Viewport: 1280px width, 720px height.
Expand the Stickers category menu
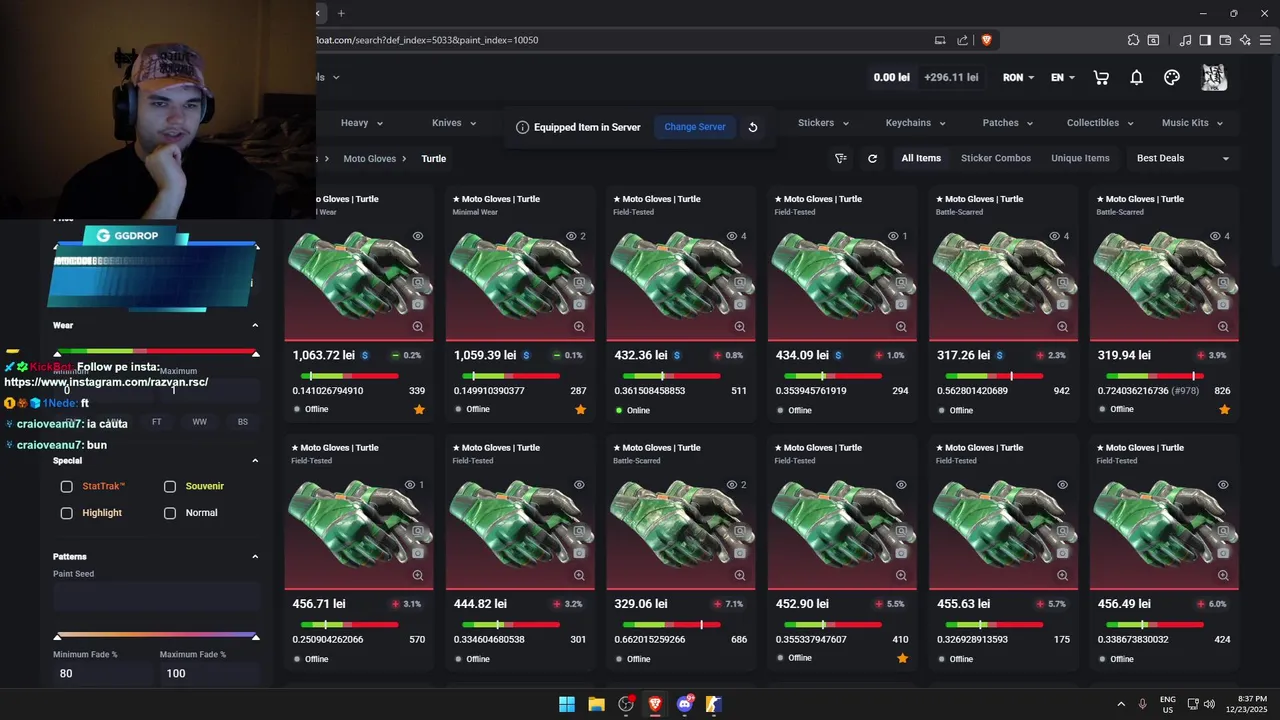coord(823,123)
